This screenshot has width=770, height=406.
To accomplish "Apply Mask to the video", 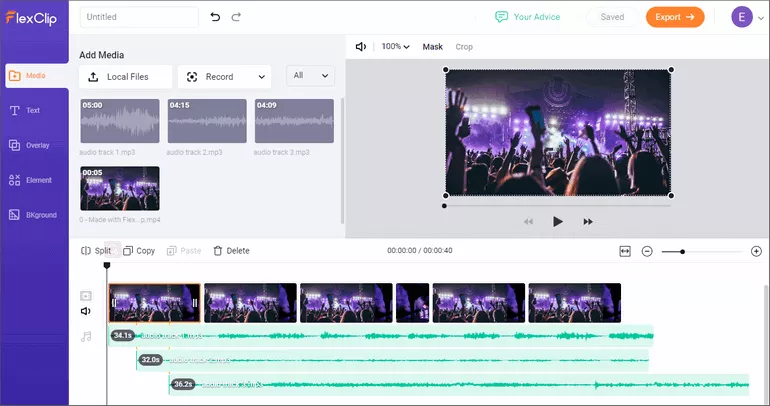I will pyautogui.click(x=433, y=47).
